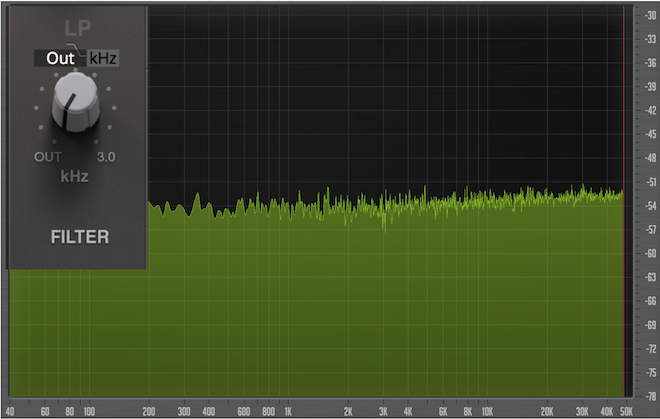
Task: Click the 30K frequency axis label
Action: [582, 411]
